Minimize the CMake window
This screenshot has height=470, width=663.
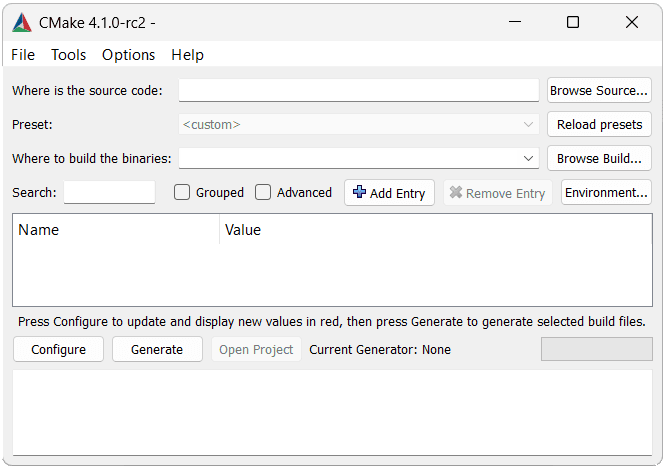(515, 22)
